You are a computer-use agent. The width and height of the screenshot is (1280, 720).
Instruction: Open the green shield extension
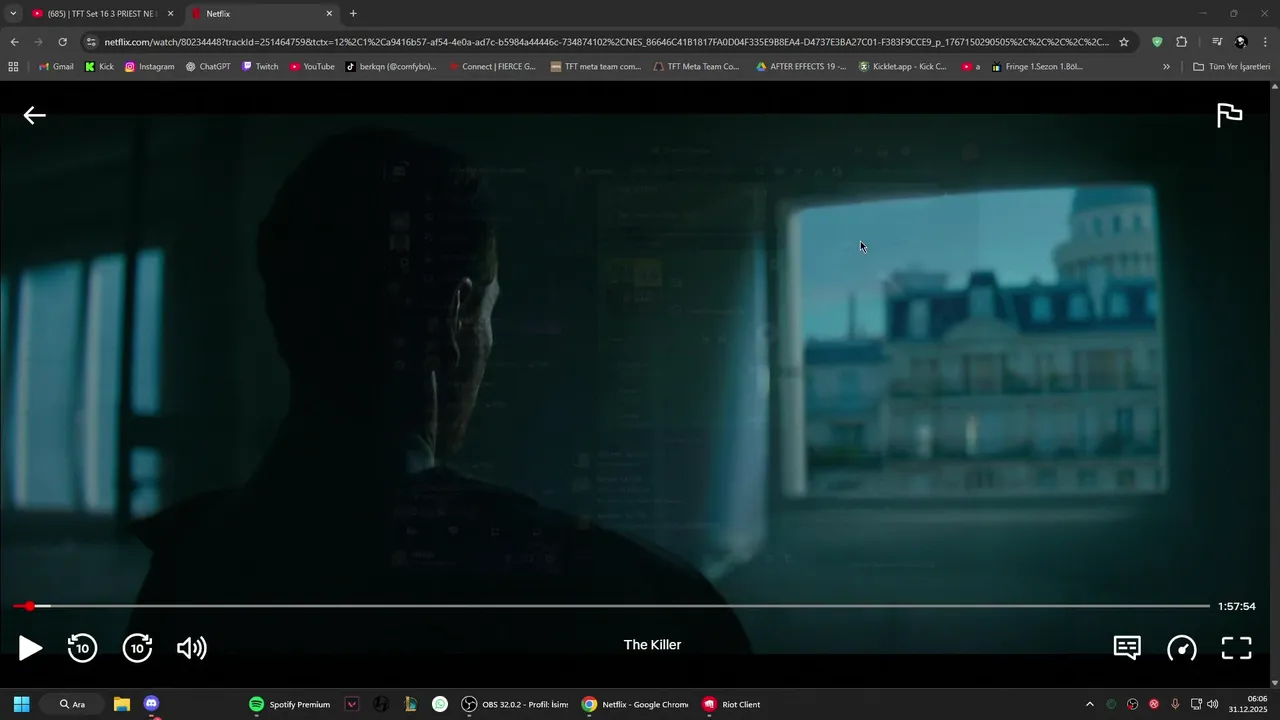[x=1157, y=42]
